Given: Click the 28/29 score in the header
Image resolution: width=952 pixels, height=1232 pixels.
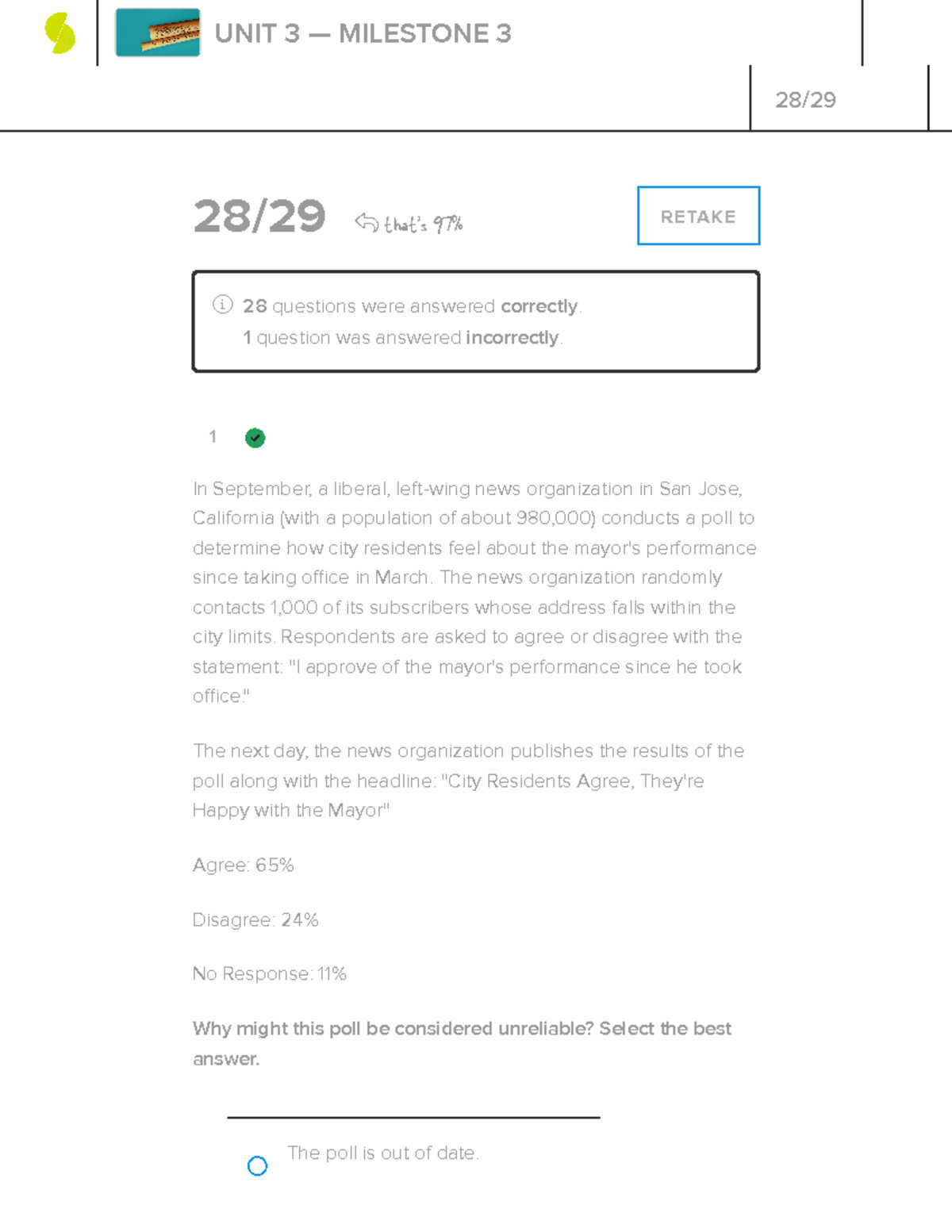Looking at the screenshot, I should [x=805, y=100].
